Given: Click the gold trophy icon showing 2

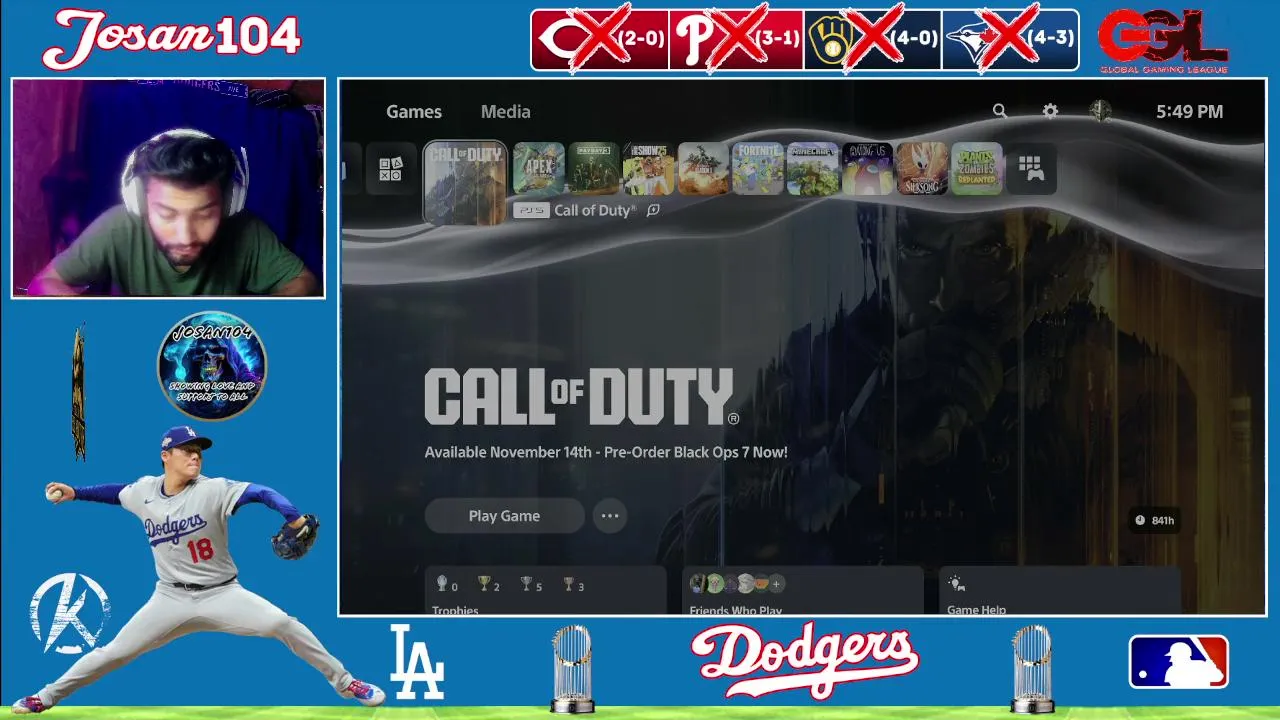Looking at the screenshot, I should point(484,584).
